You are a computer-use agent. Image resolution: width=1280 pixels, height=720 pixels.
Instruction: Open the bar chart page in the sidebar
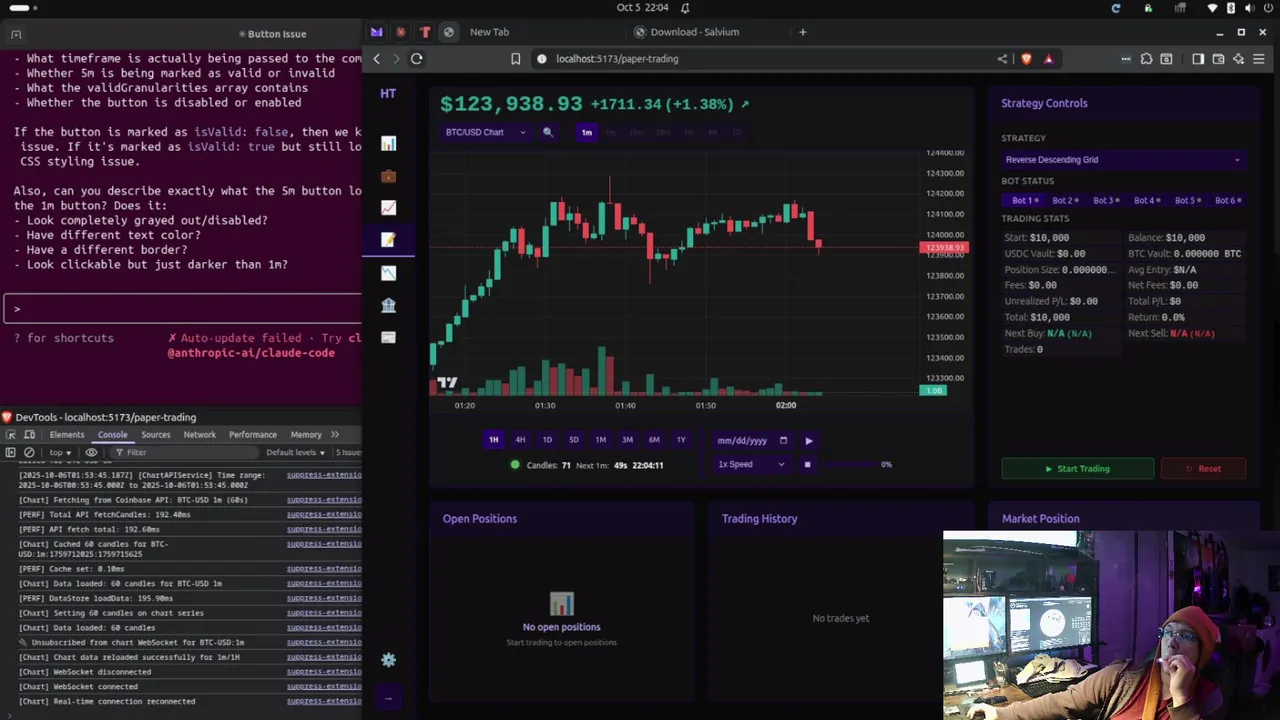[x=388, y=144]
